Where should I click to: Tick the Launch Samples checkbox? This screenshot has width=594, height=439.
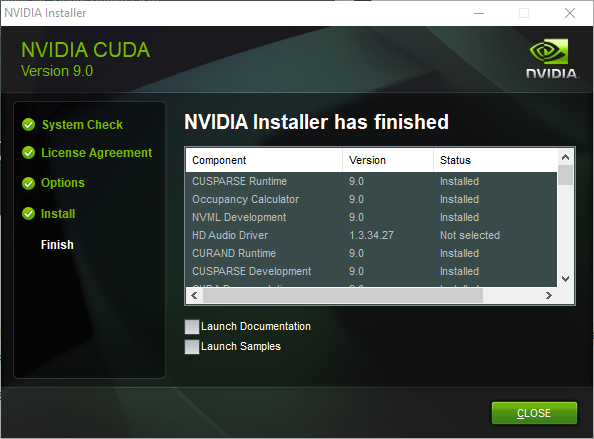coord(192,347)
